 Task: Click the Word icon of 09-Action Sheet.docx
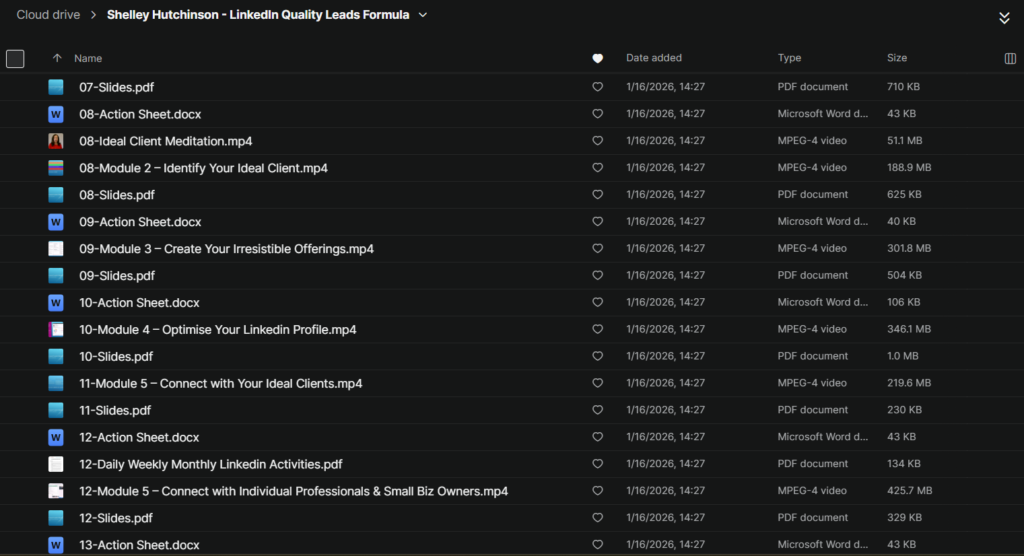(x=56, y=222)
